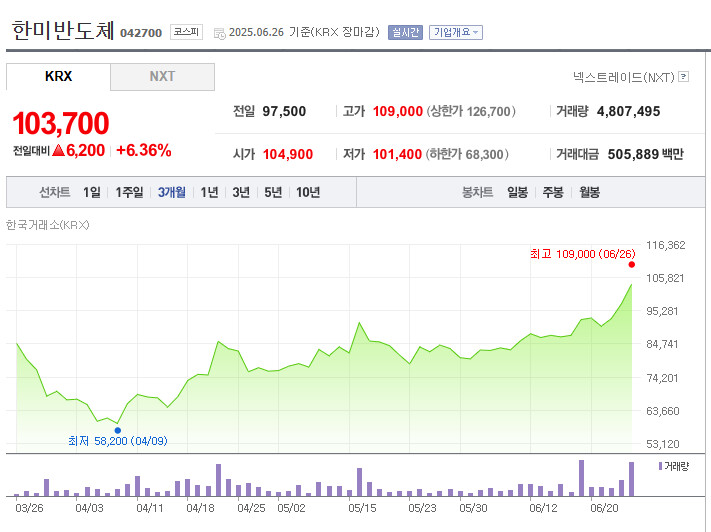
Task: Click the 코스피 market badge
Action: (x=186, y=32)
